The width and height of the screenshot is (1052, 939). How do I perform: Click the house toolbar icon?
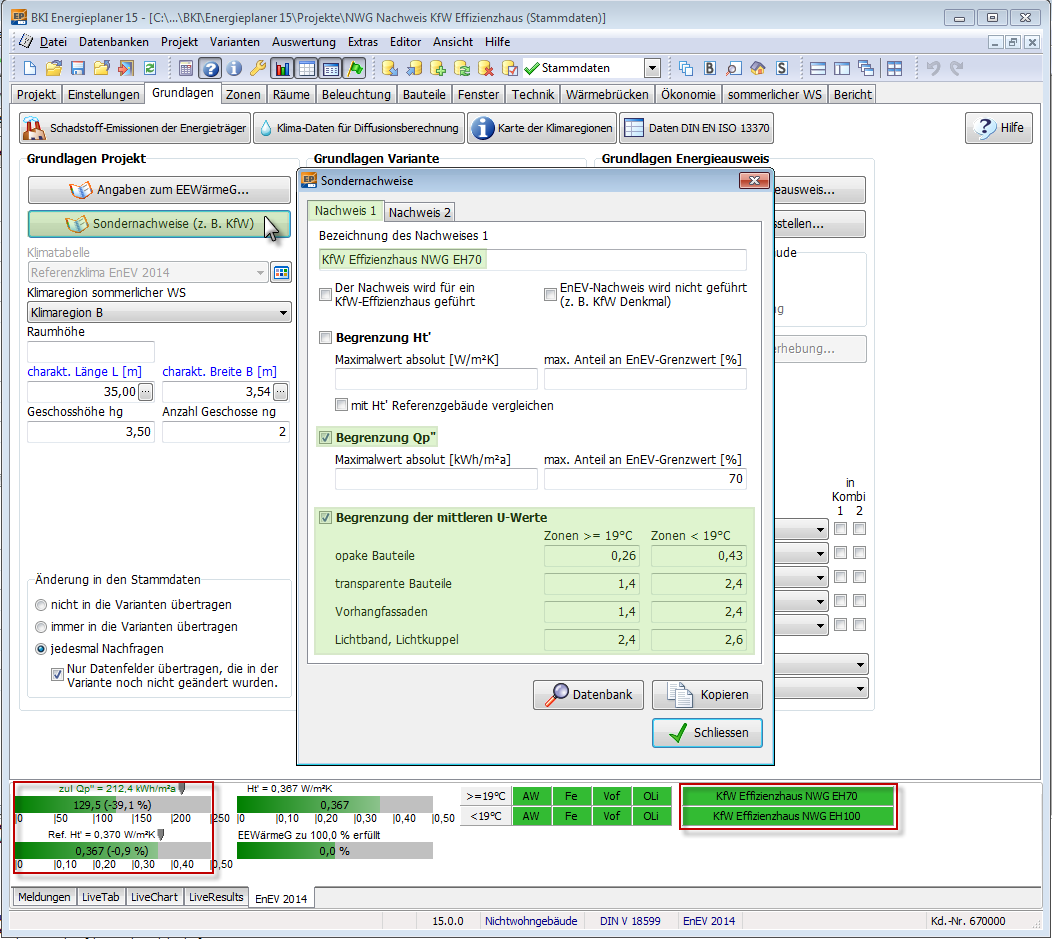click(758, 68)
